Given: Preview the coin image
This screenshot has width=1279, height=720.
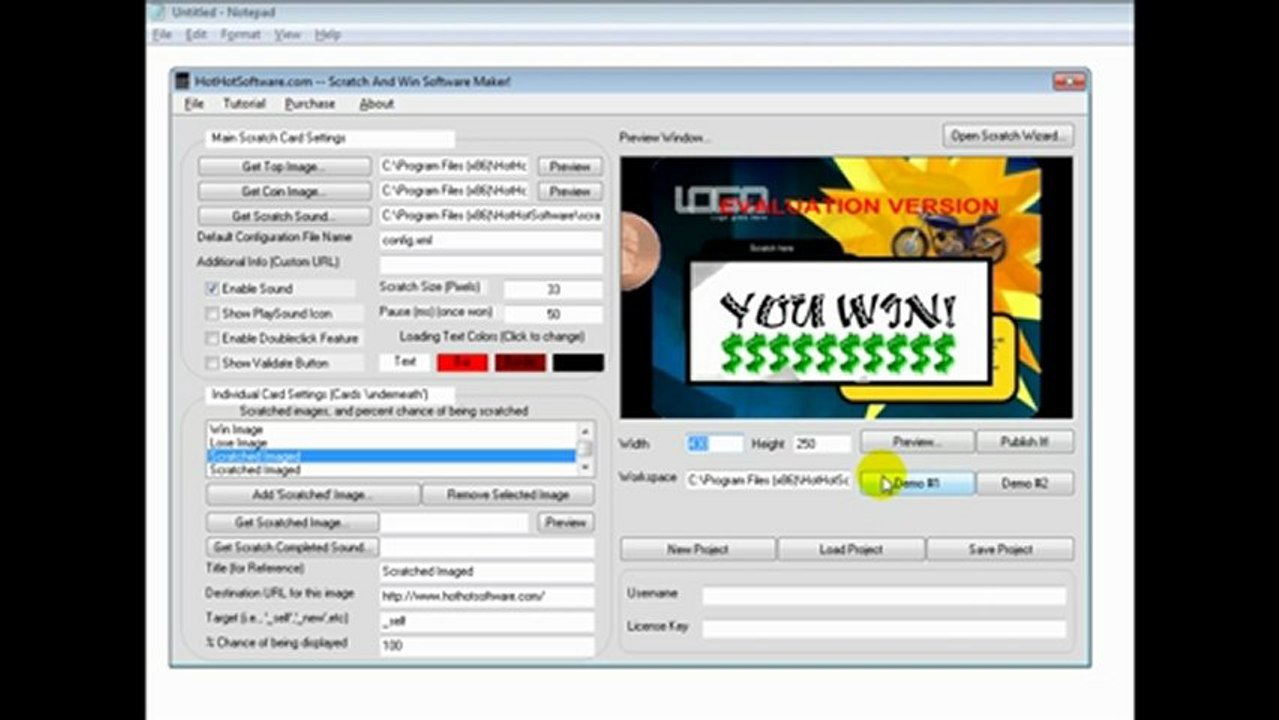Looking at the screenshot, I should pyautogui.click(x=570, y=191).
